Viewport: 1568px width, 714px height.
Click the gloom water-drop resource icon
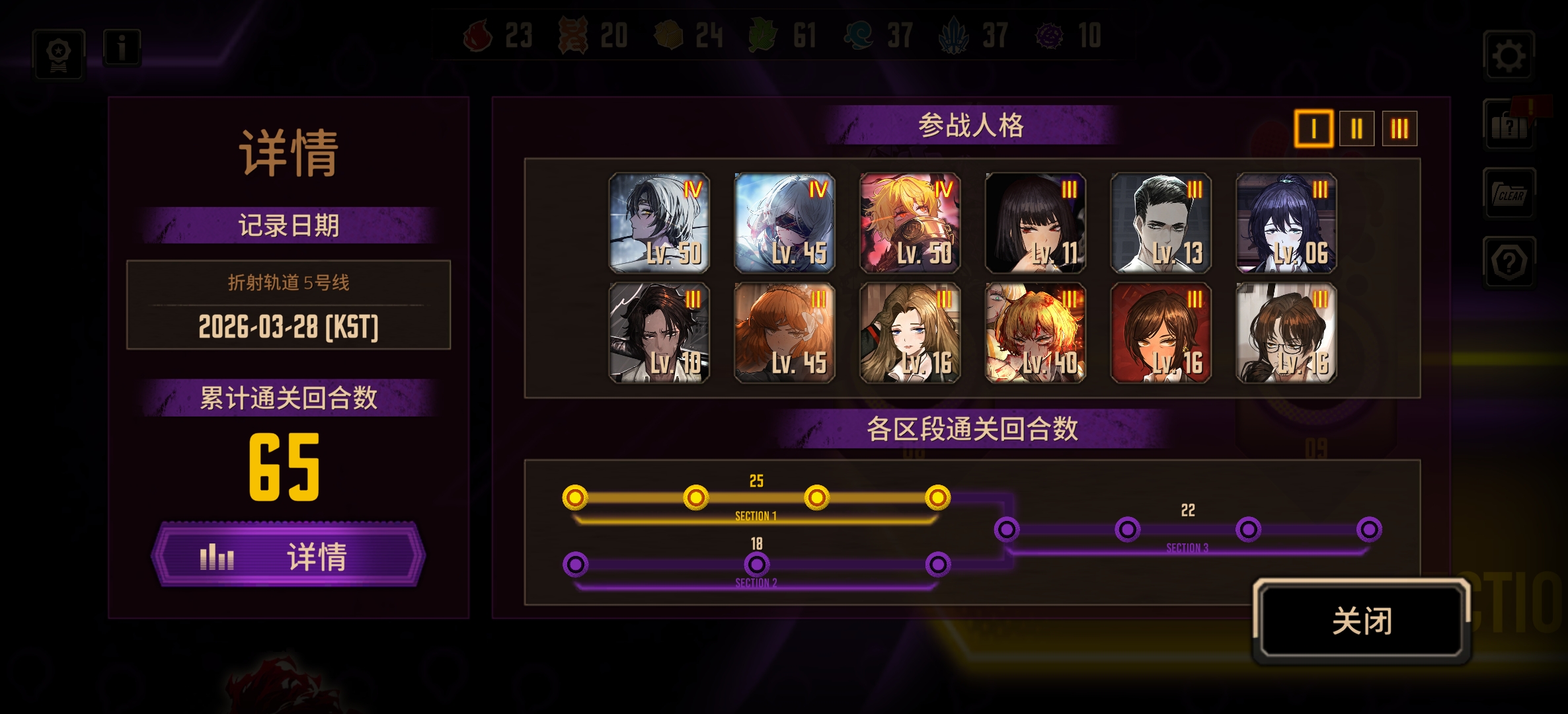(859, 35)
